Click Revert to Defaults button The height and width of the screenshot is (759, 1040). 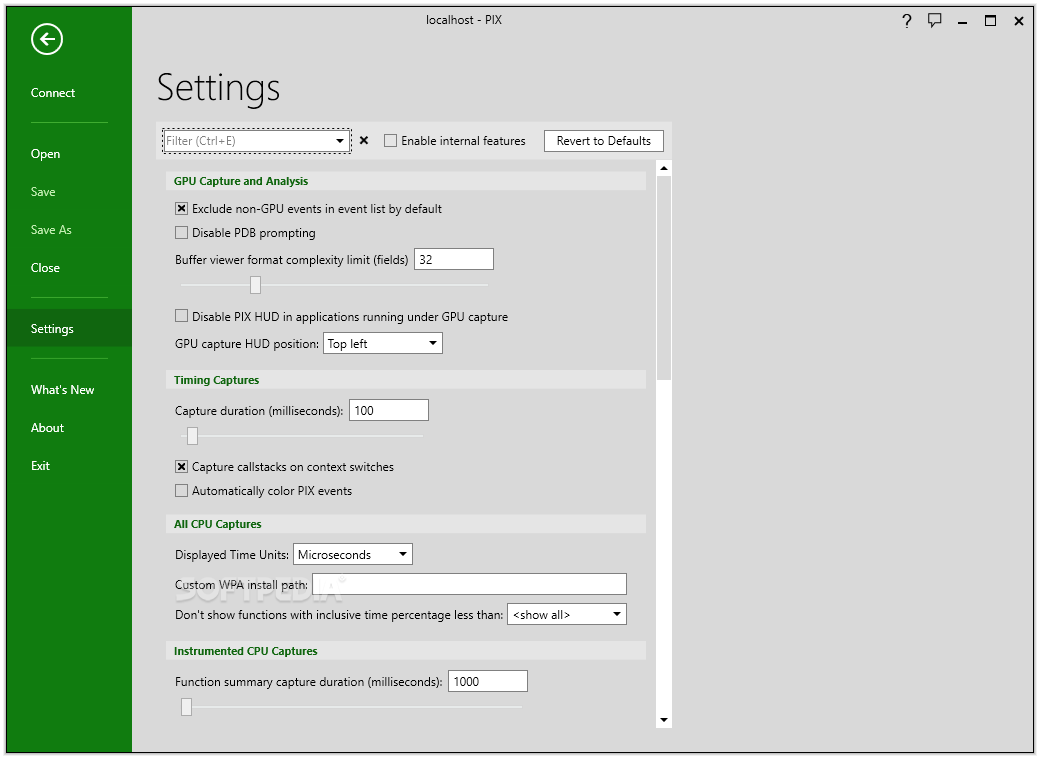(604, 141)
